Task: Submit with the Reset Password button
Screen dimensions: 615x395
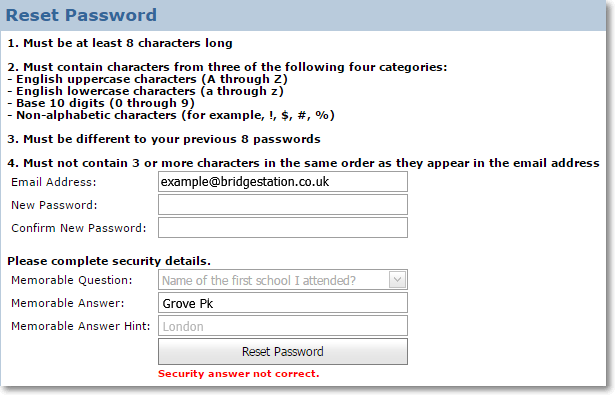Action: pyautogui.click(x=283, y=351)
